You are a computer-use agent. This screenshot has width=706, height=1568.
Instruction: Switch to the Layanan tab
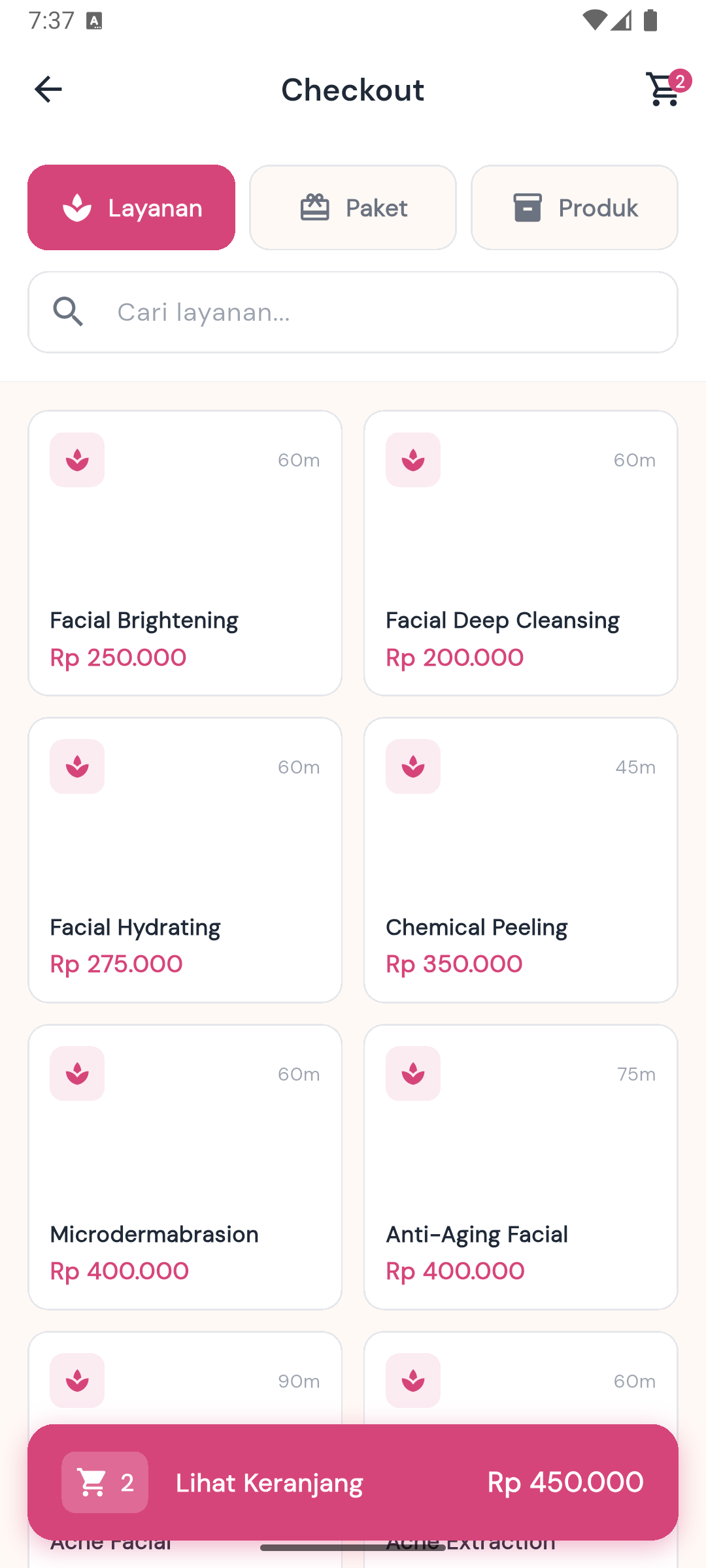pos(131,207)
